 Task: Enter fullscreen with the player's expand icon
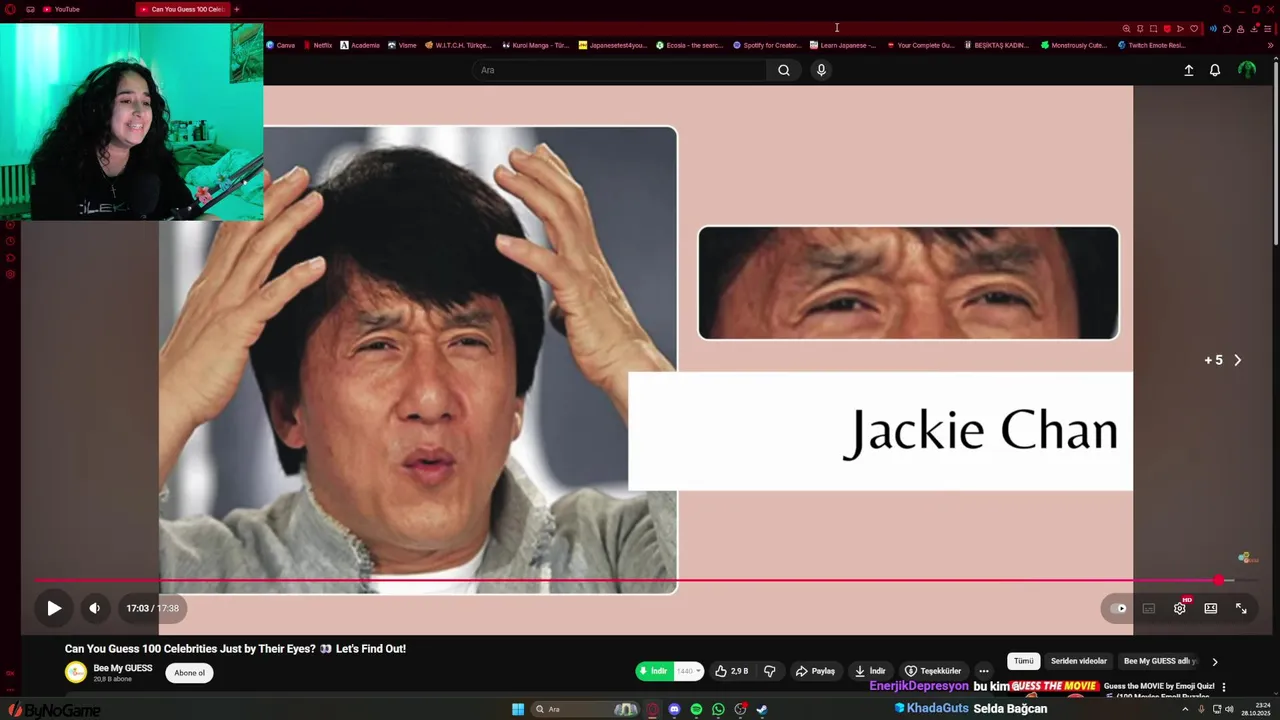tap(1241, 608)
